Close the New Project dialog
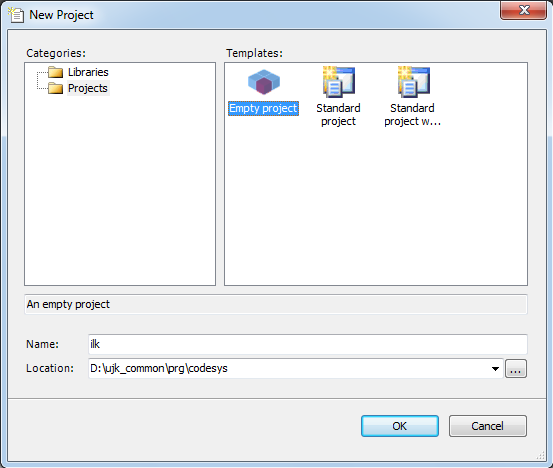The image size is (553, 468). point(523,10)
